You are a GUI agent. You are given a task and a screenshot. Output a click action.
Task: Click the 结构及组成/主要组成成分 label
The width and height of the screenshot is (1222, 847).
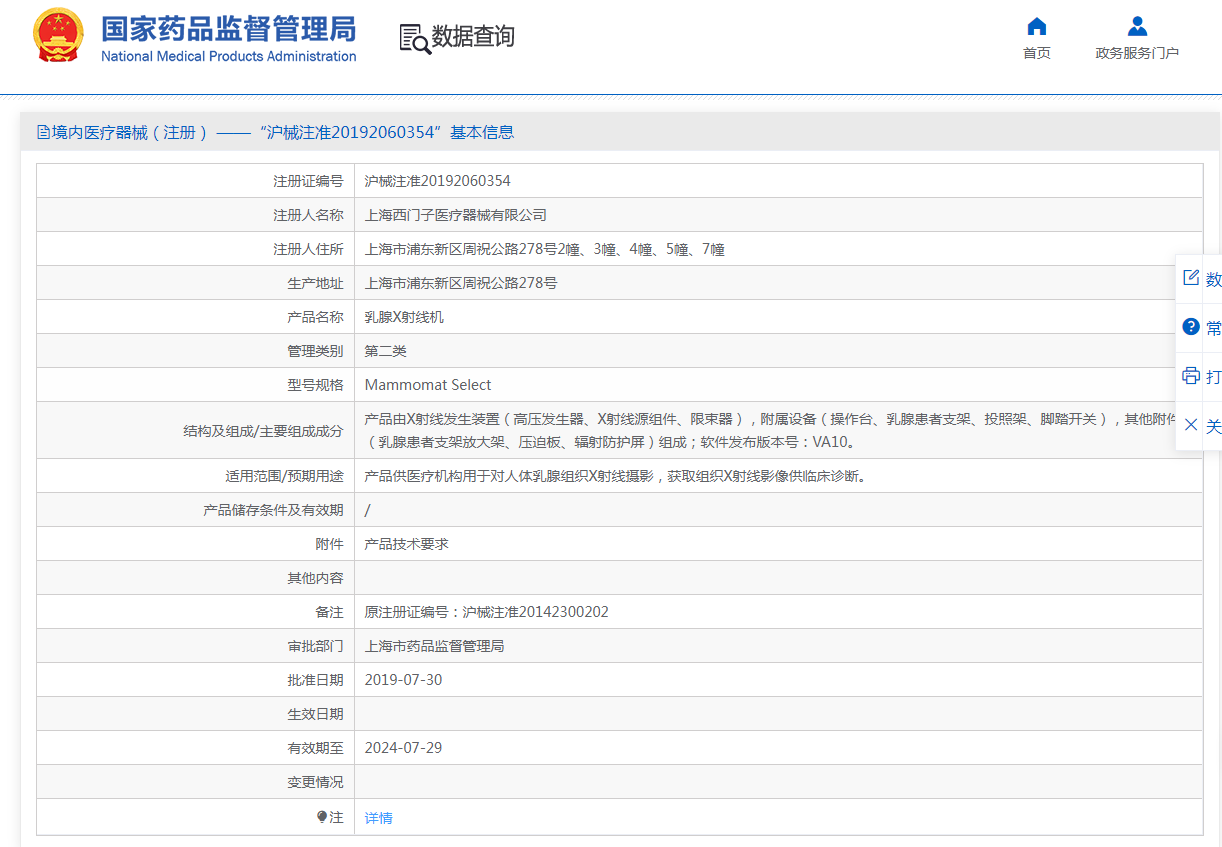pyautogui.click(x=263, y=431)
